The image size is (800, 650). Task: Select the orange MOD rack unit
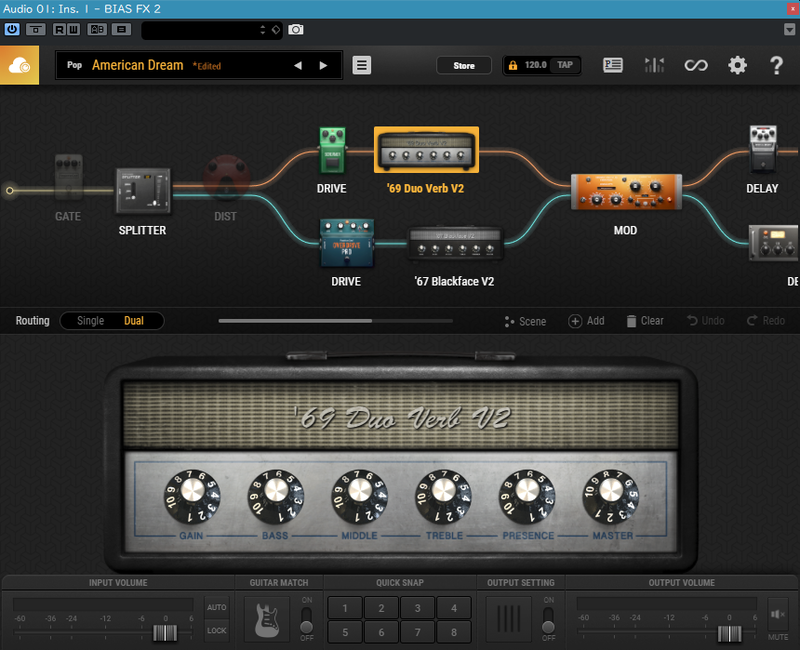coord(626,192)
